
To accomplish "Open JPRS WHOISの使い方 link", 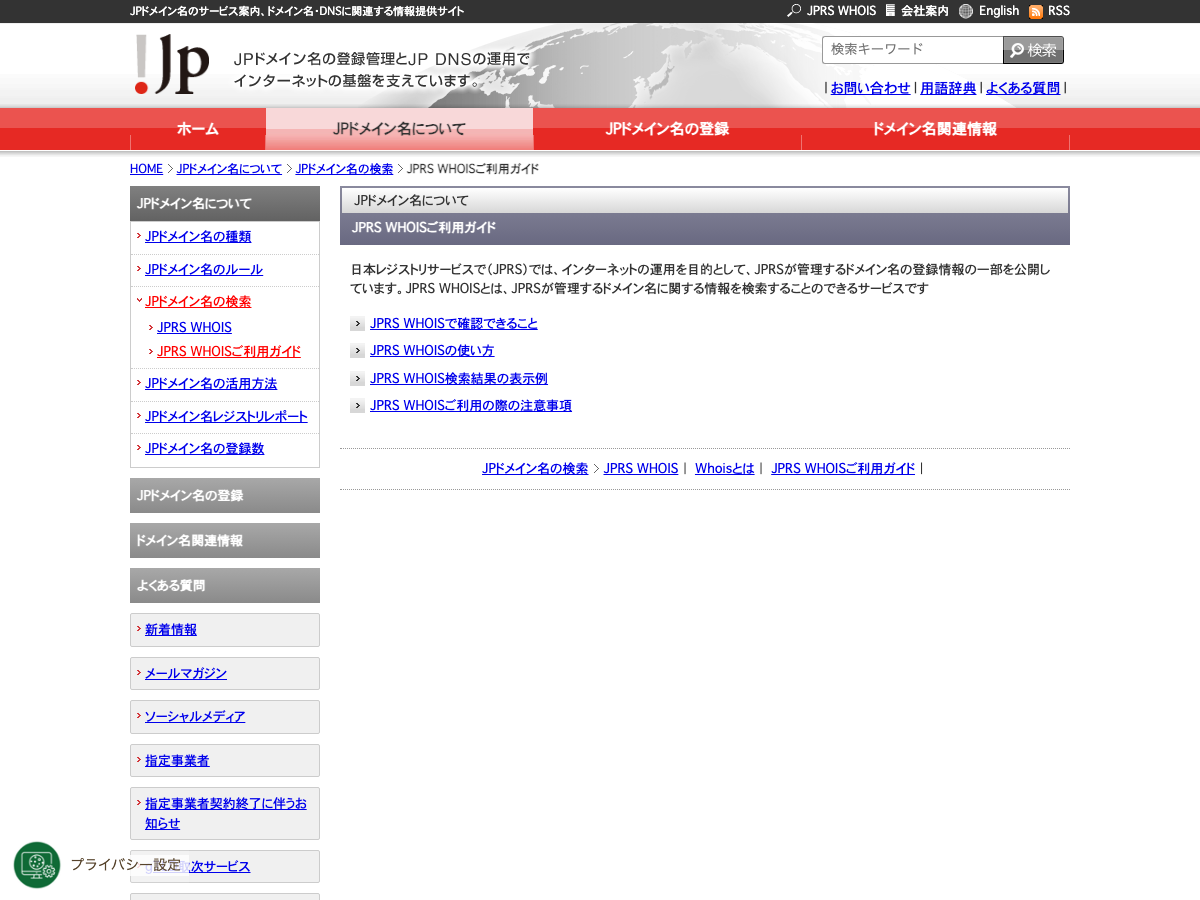I will tap(432, 351).
